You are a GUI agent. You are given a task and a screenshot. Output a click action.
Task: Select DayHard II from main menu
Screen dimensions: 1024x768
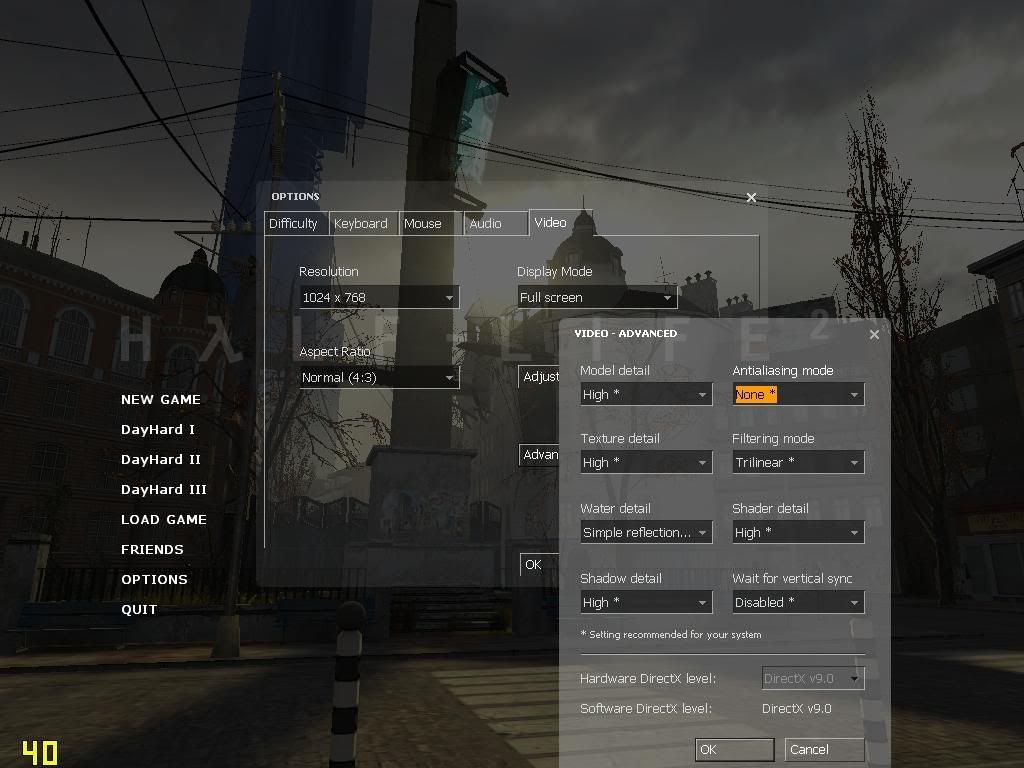click(161, 460)
